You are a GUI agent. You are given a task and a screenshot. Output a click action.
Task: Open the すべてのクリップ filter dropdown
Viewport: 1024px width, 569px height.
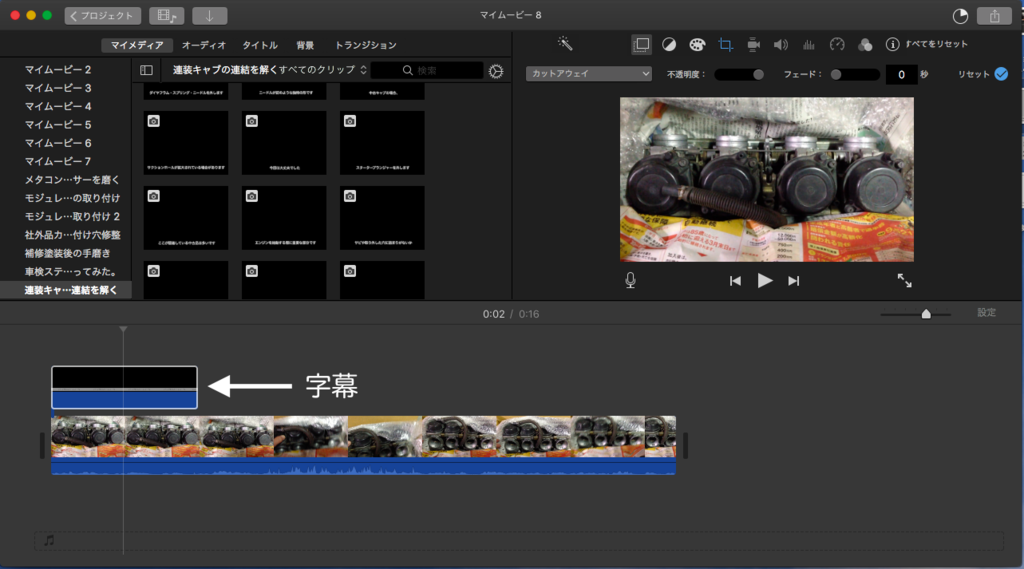[x=323, y=70]
